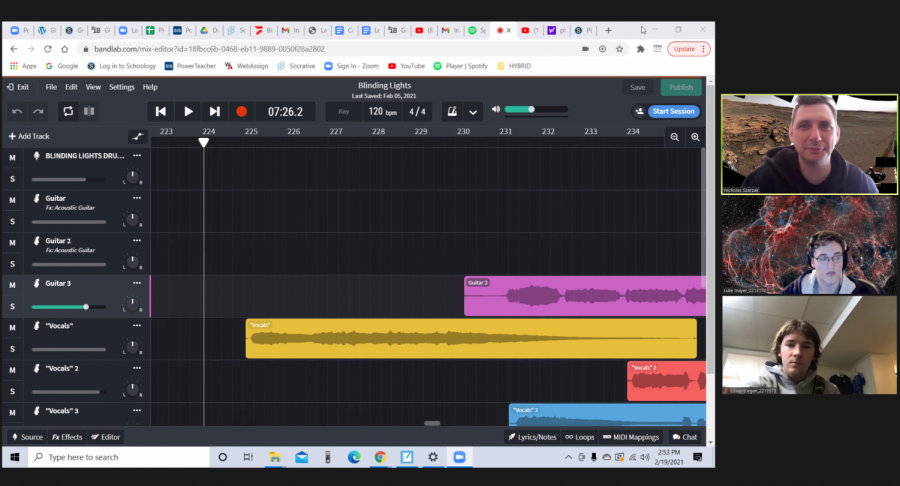Zoom in on the timeline

tap(695, 137)
